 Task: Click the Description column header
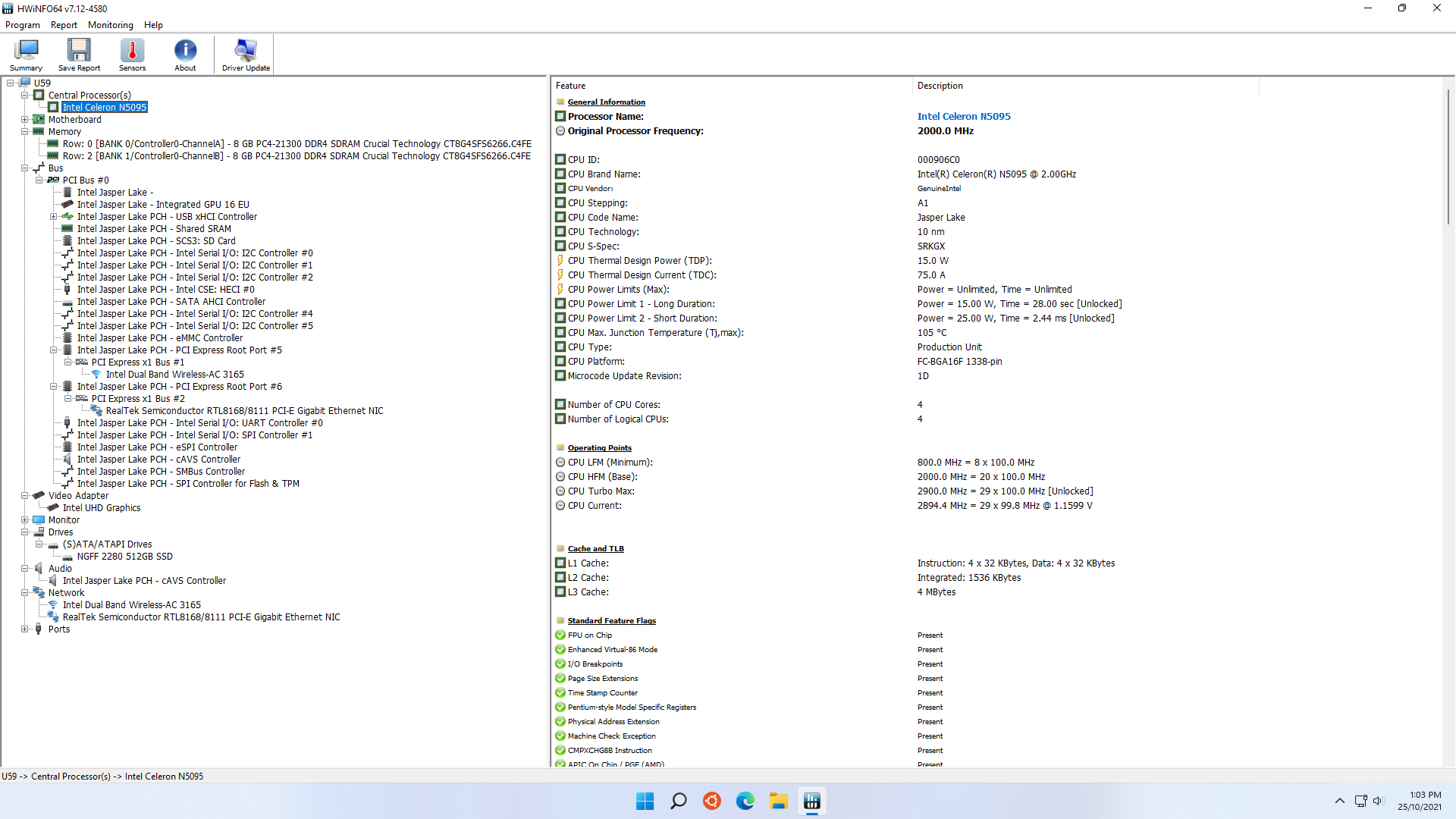point(1086,86)
